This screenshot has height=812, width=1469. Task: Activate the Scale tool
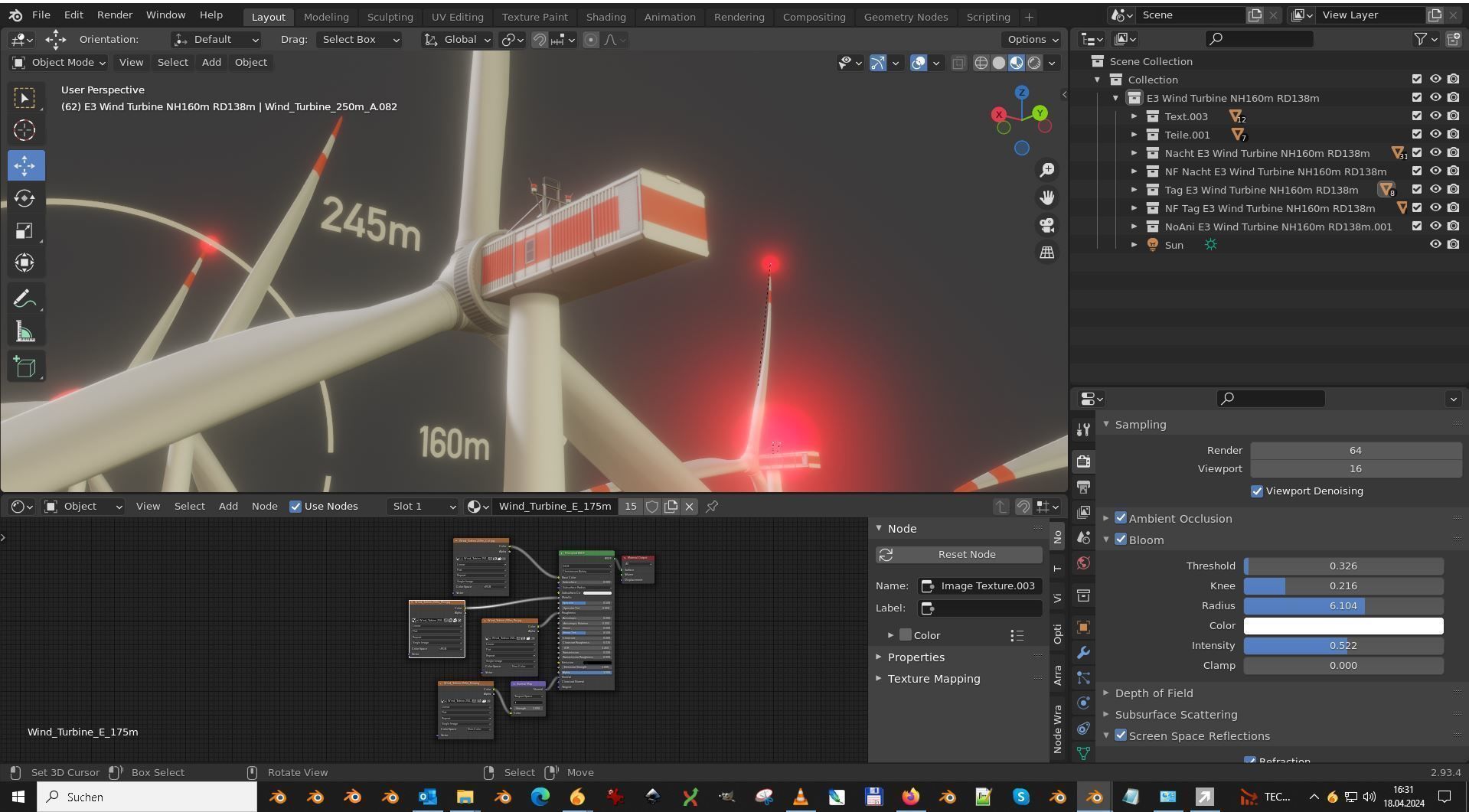(x=24, y=230)
